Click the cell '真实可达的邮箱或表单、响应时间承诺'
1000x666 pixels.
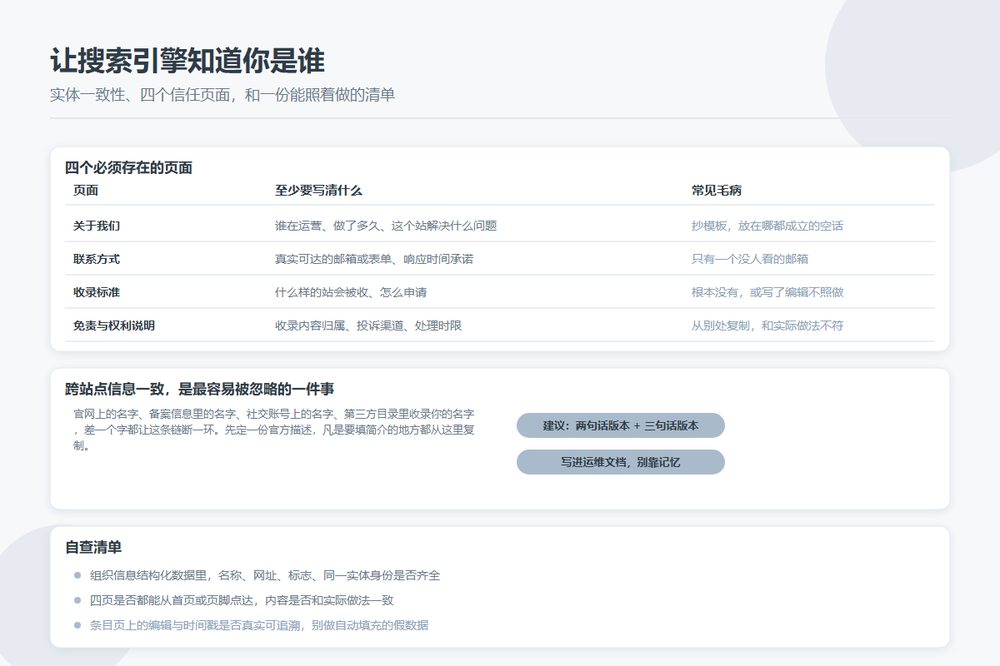(x=374, y=259)
